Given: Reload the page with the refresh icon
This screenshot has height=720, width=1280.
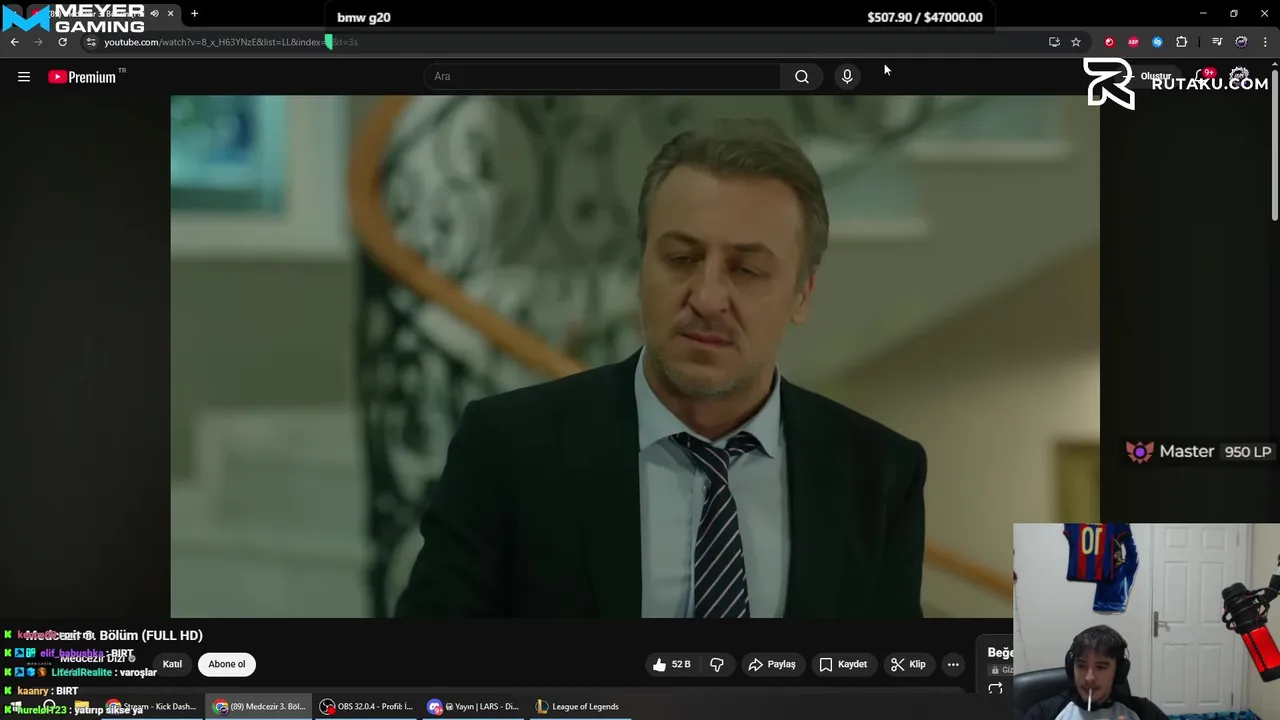Looking at the screenshot, I should pyautogui.click(x=62, y=42).
